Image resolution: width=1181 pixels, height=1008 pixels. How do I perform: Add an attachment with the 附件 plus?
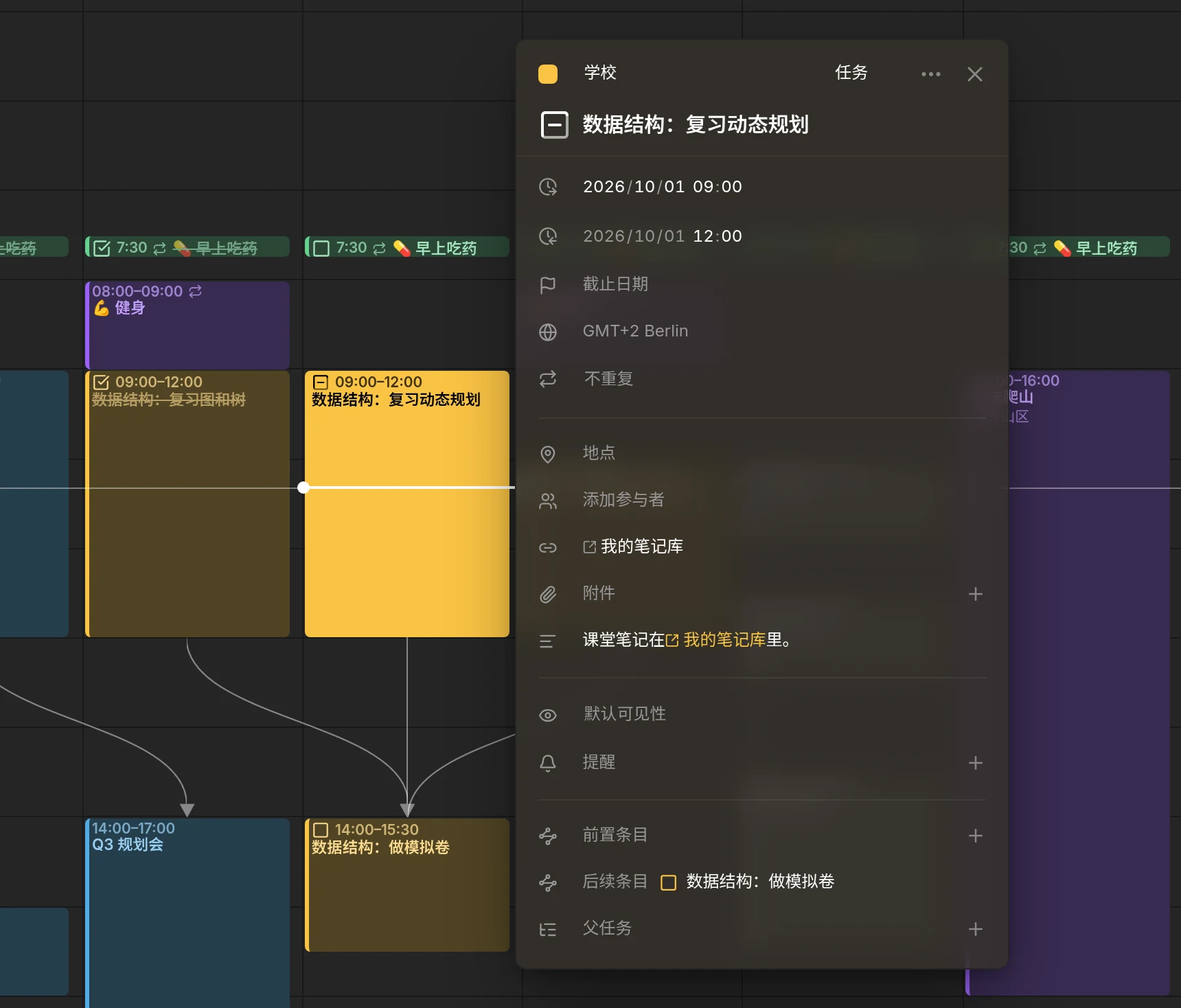(x=976, y=594)
